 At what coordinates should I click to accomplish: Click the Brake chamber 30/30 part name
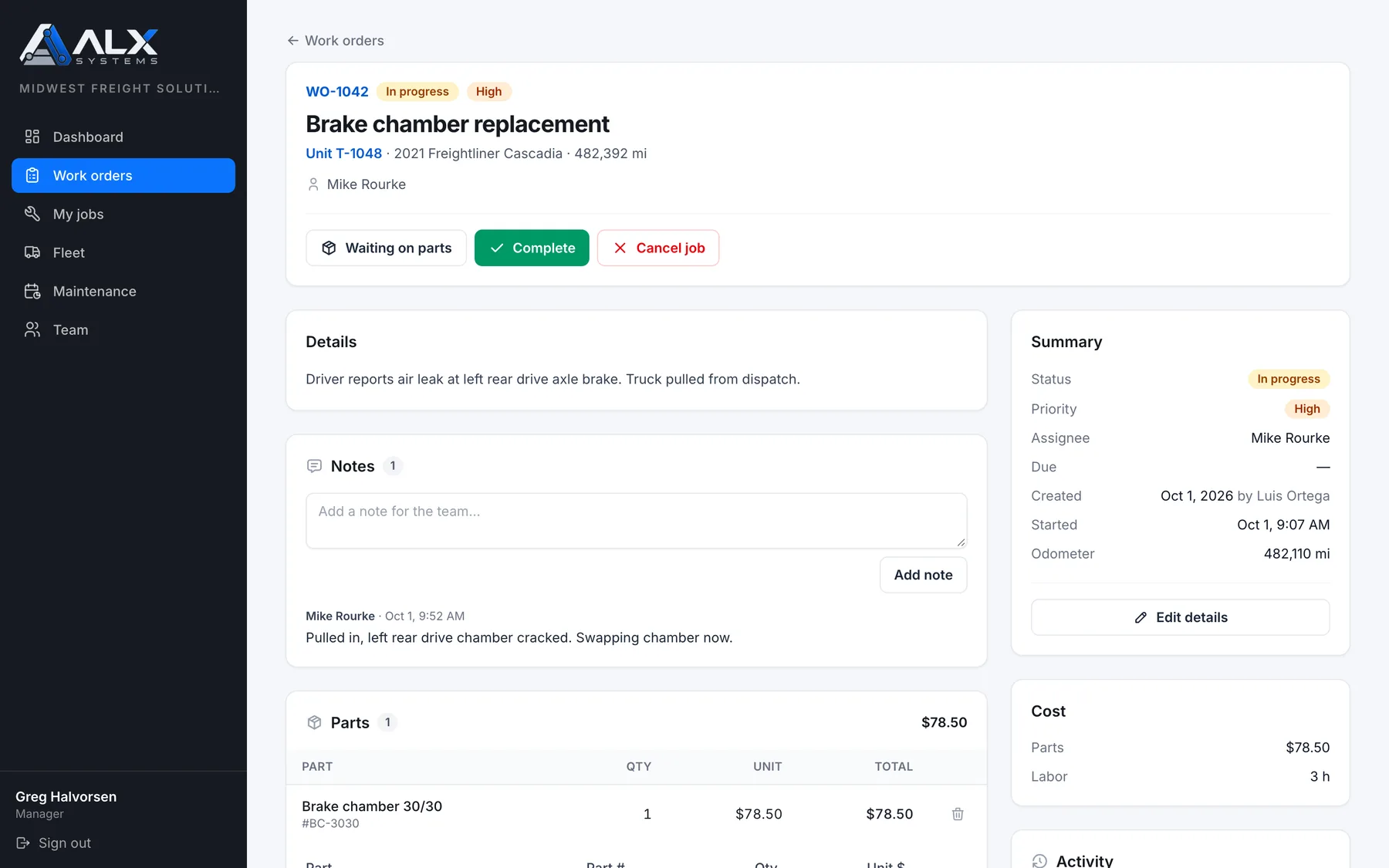point(372,806)
